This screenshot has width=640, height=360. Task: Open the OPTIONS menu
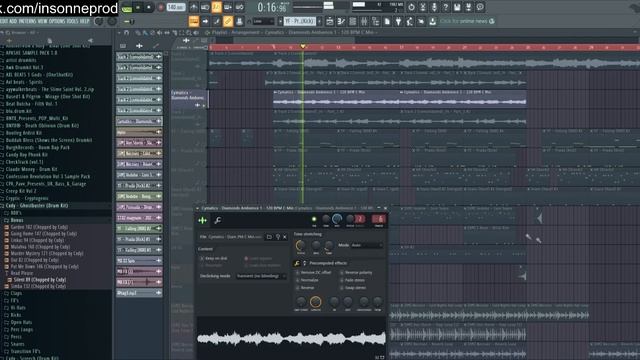pyautogui.click(x=57, y=21)
